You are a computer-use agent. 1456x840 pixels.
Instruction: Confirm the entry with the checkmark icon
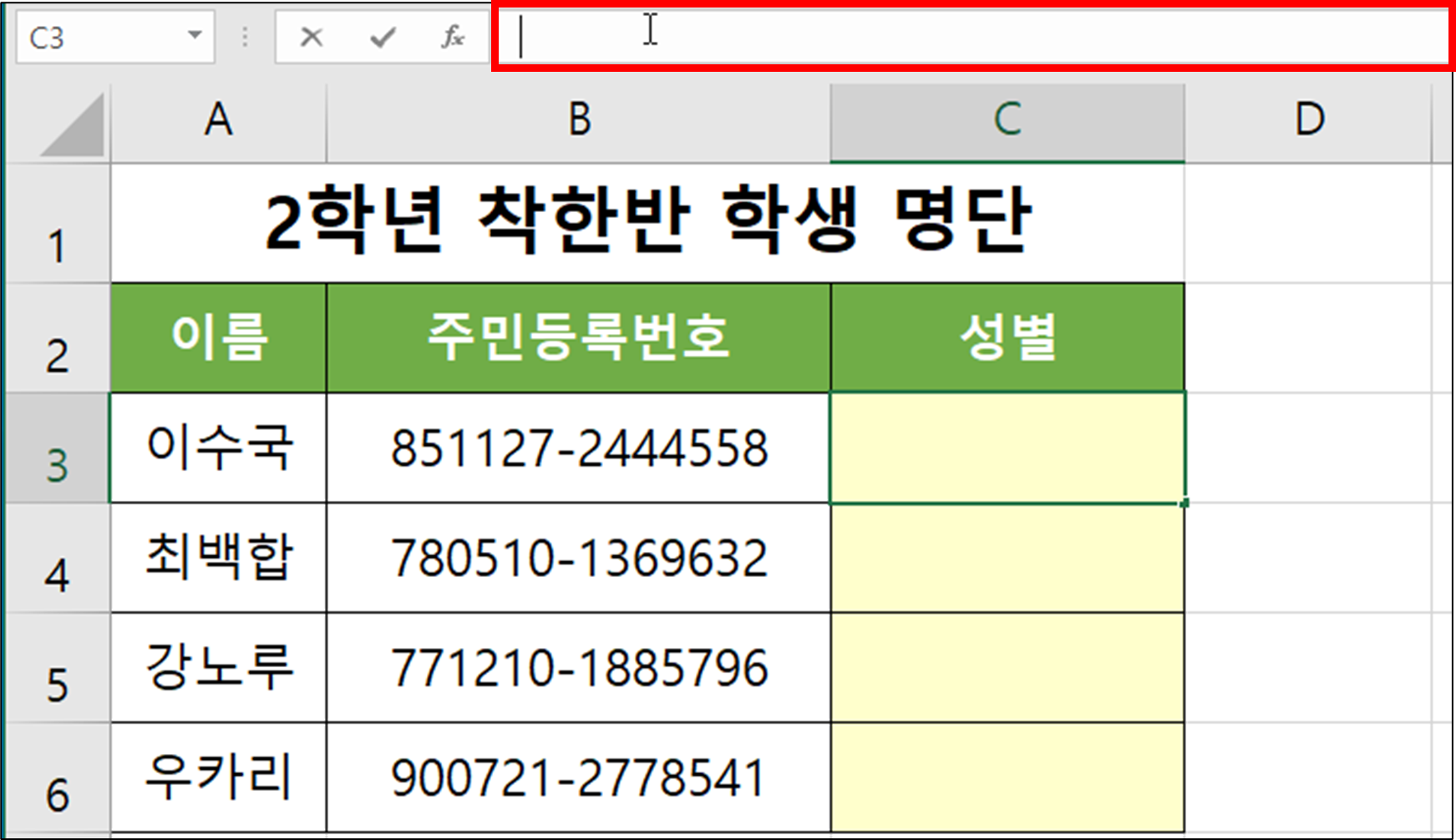[383, 37]
